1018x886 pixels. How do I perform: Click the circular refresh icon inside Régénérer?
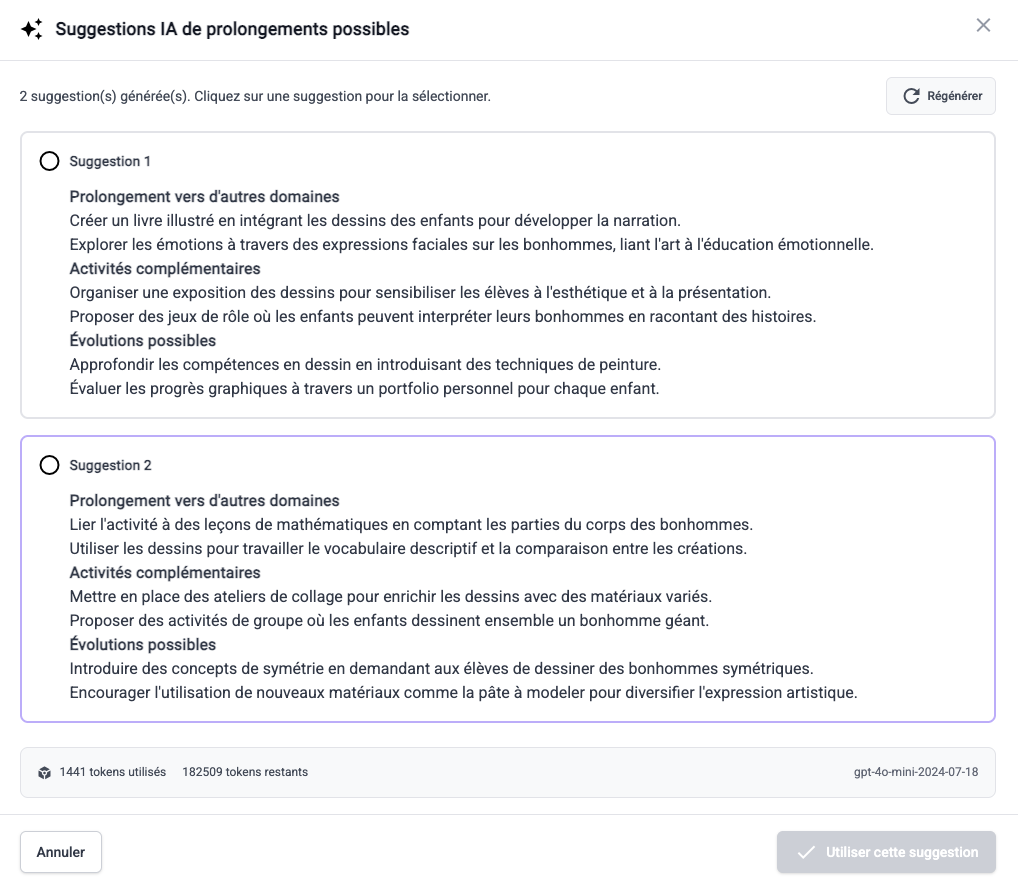(910, 96)
